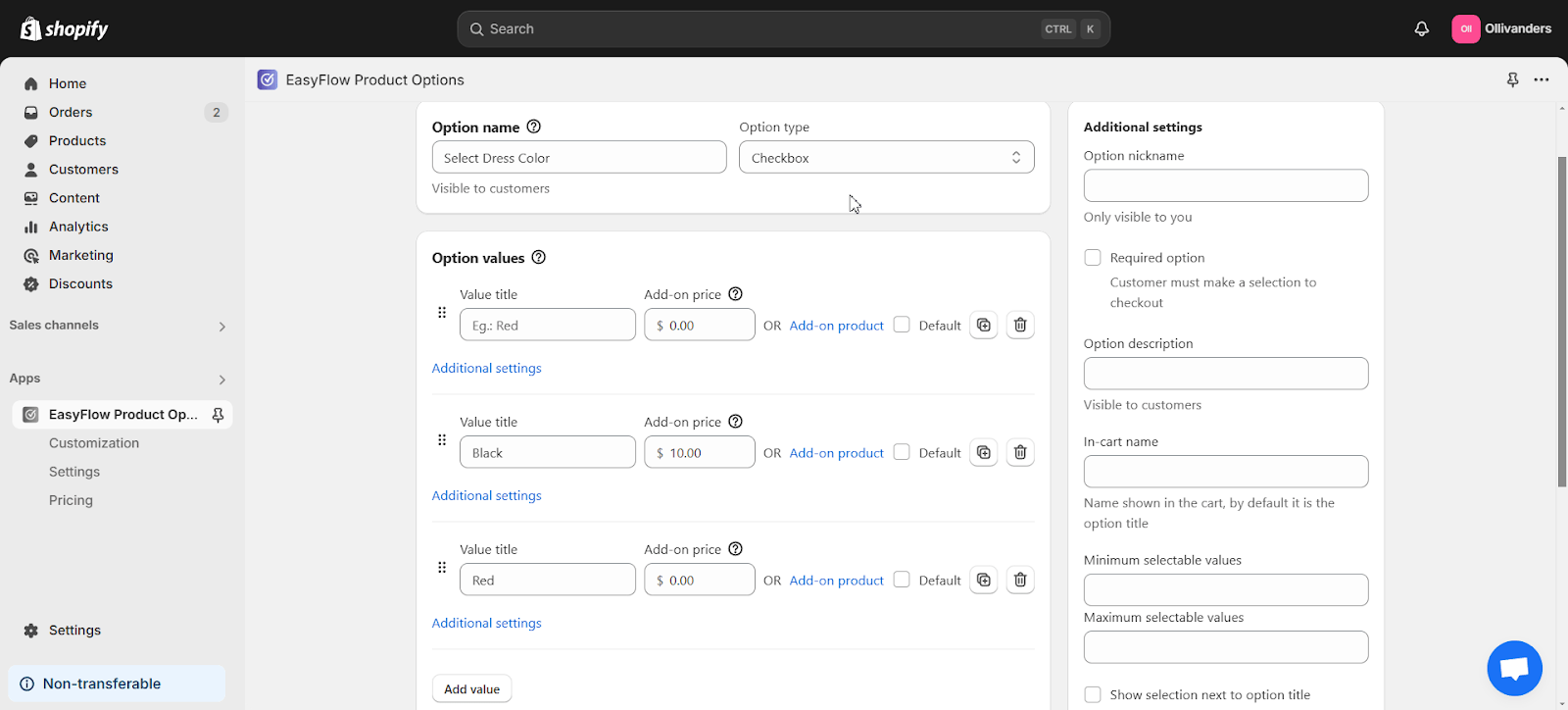Set Black value as Default

902,452
